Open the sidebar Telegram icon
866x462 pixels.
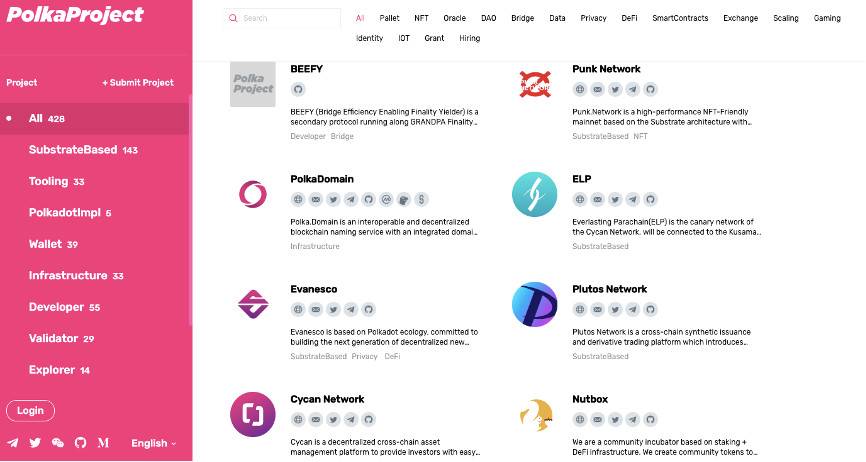tap(13, 442)
